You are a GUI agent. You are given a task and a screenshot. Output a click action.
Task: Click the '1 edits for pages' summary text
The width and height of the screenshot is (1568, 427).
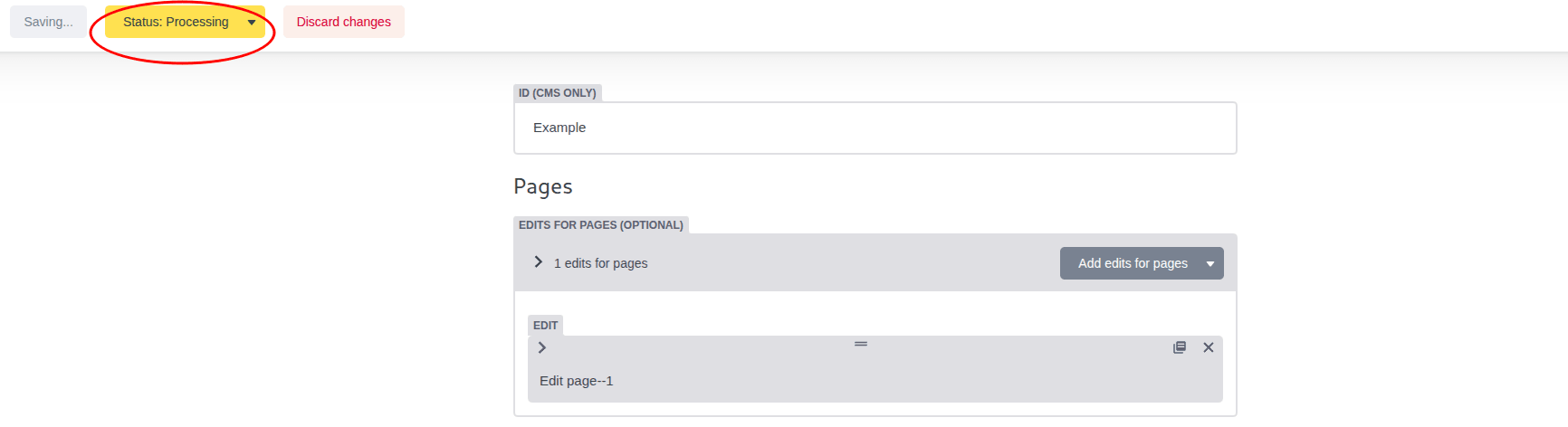pos(600,263)
